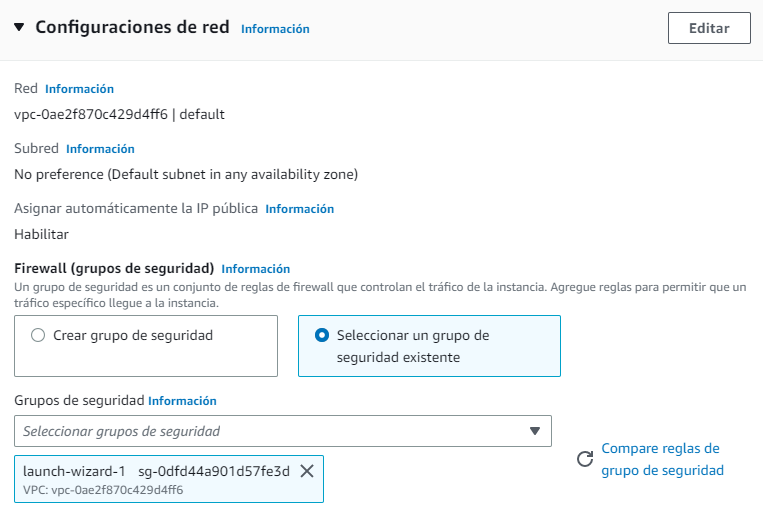Open Información link beside Grupos de seguridad

coord(182,401)
